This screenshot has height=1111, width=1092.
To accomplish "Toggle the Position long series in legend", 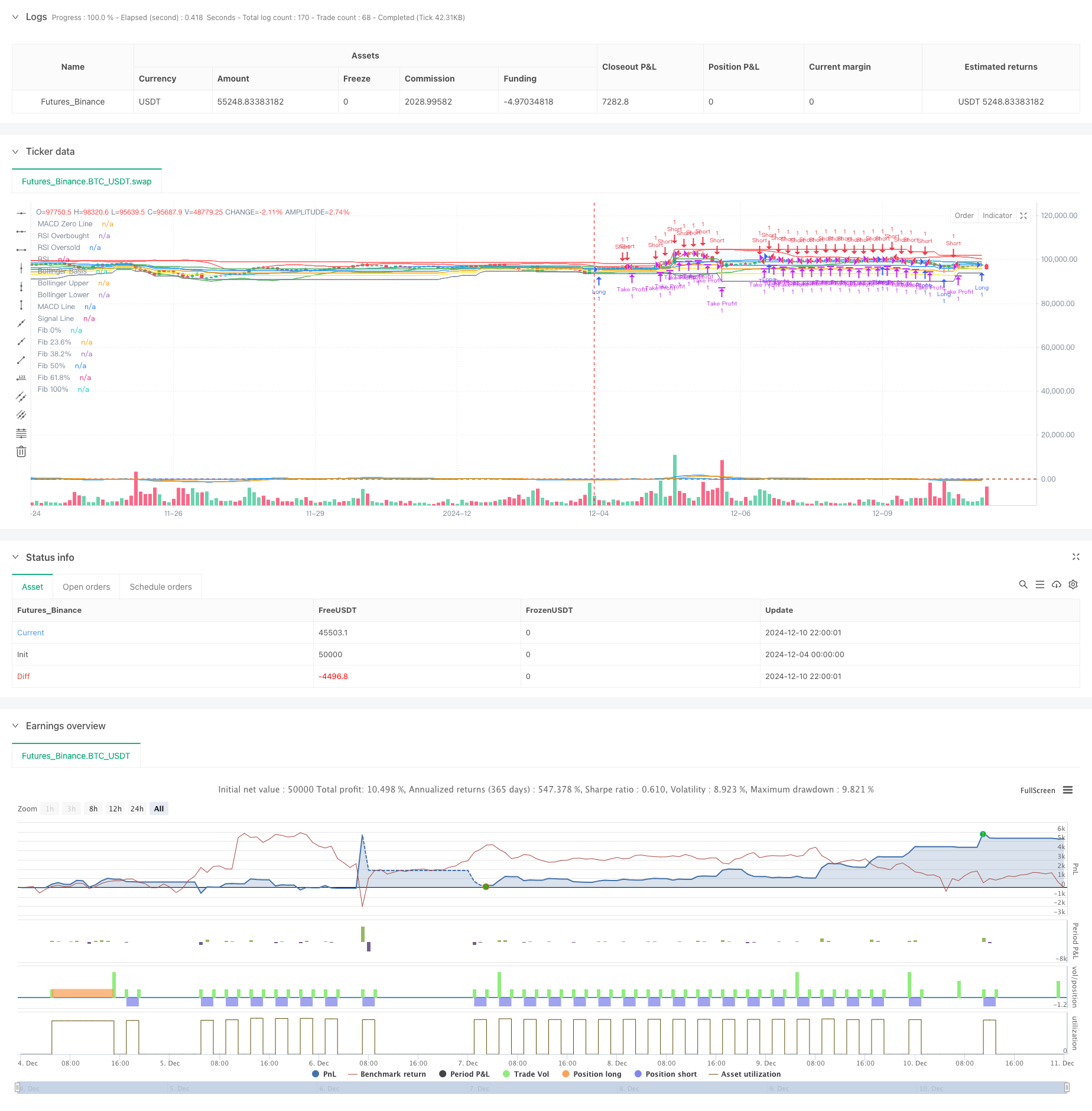I will point(591,1074).
